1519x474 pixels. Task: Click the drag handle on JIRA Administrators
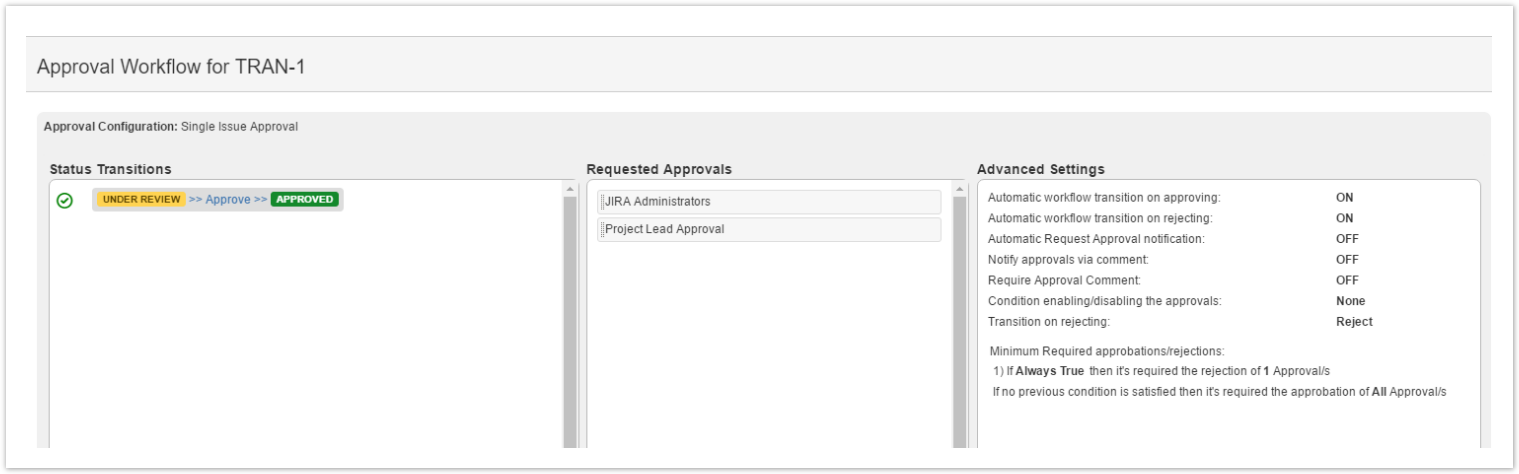tap(602, 202)
